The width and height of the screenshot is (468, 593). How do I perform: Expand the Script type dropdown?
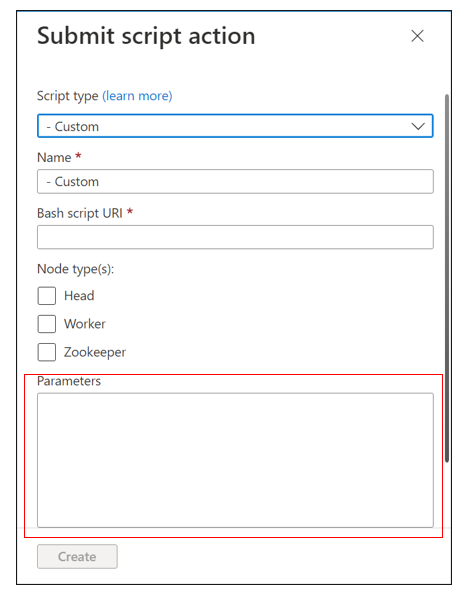[235, 126]
